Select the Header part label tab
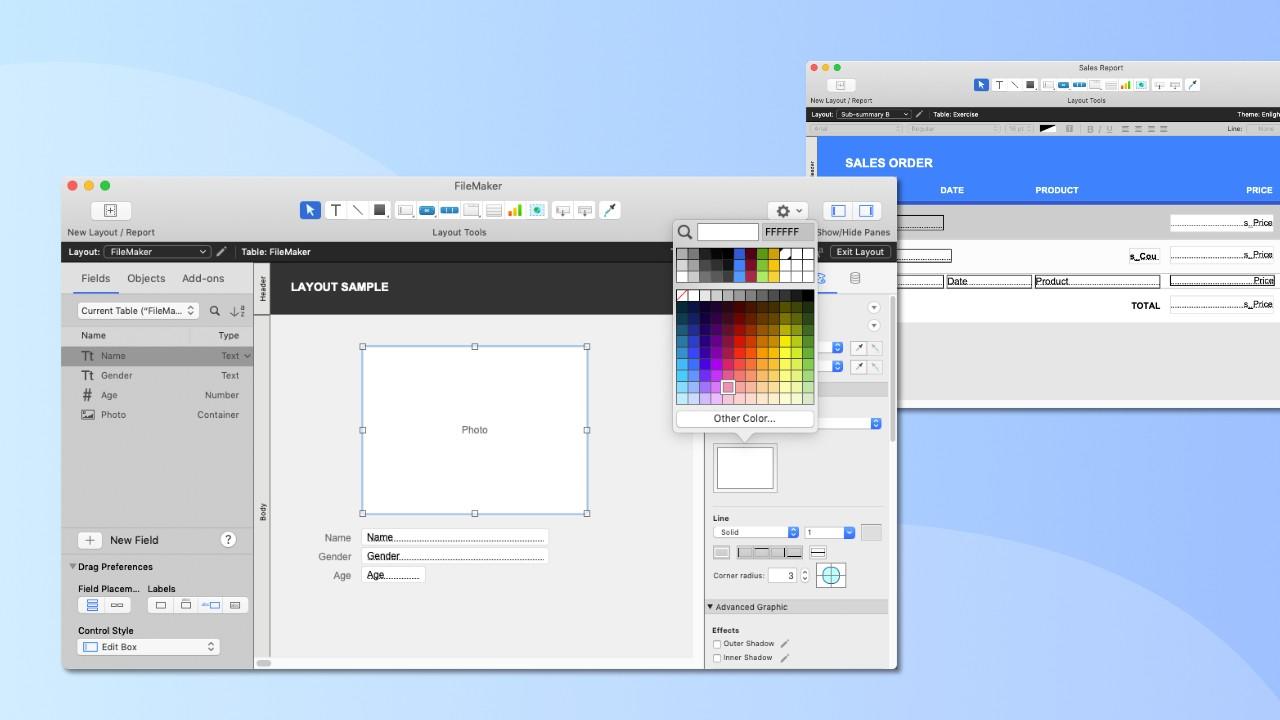Viewport: 1280px width, 720px height. pos(263,289)
